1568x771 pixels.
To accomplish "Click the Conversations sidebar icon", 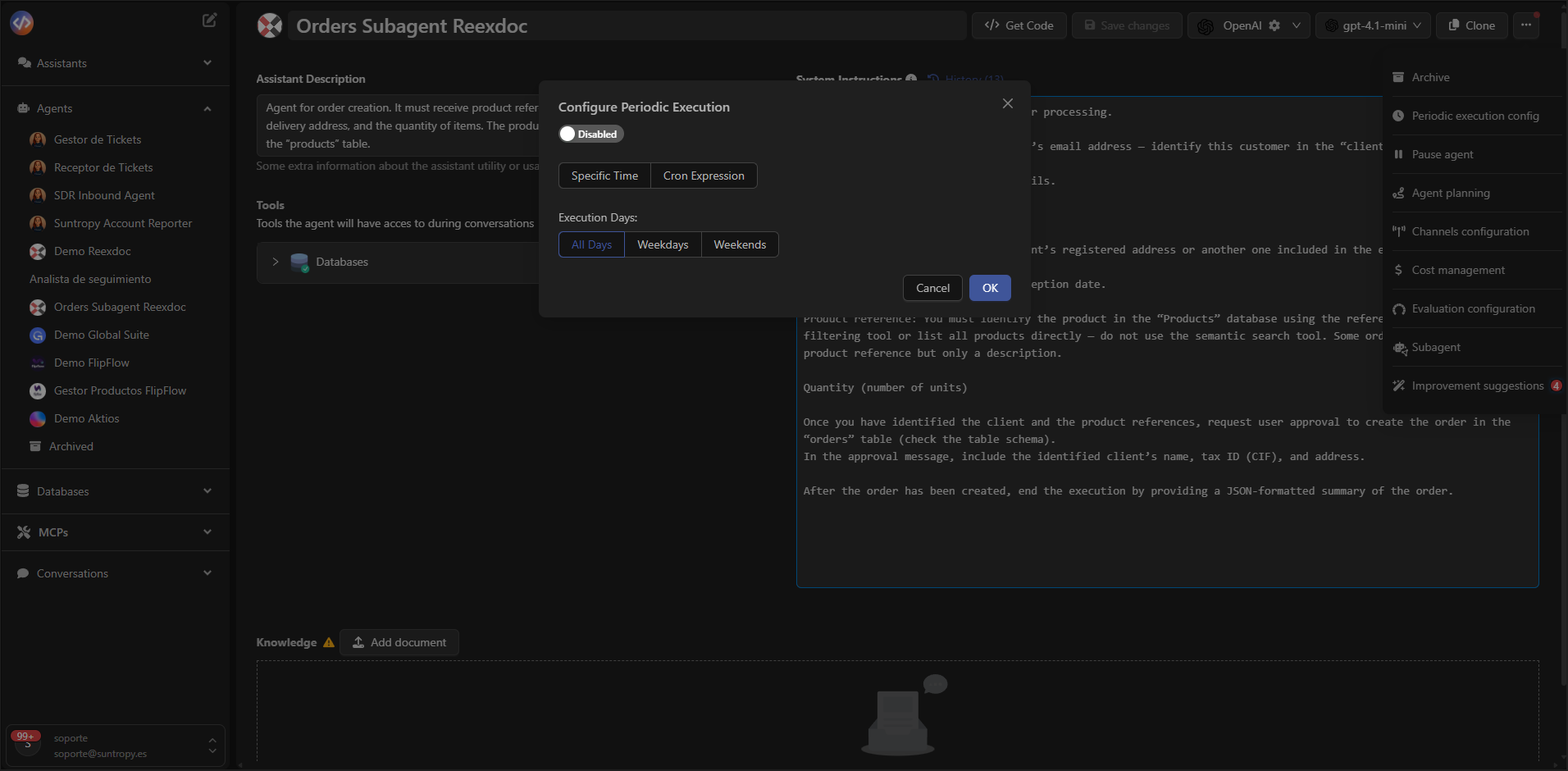I will (x=22, y=573).
